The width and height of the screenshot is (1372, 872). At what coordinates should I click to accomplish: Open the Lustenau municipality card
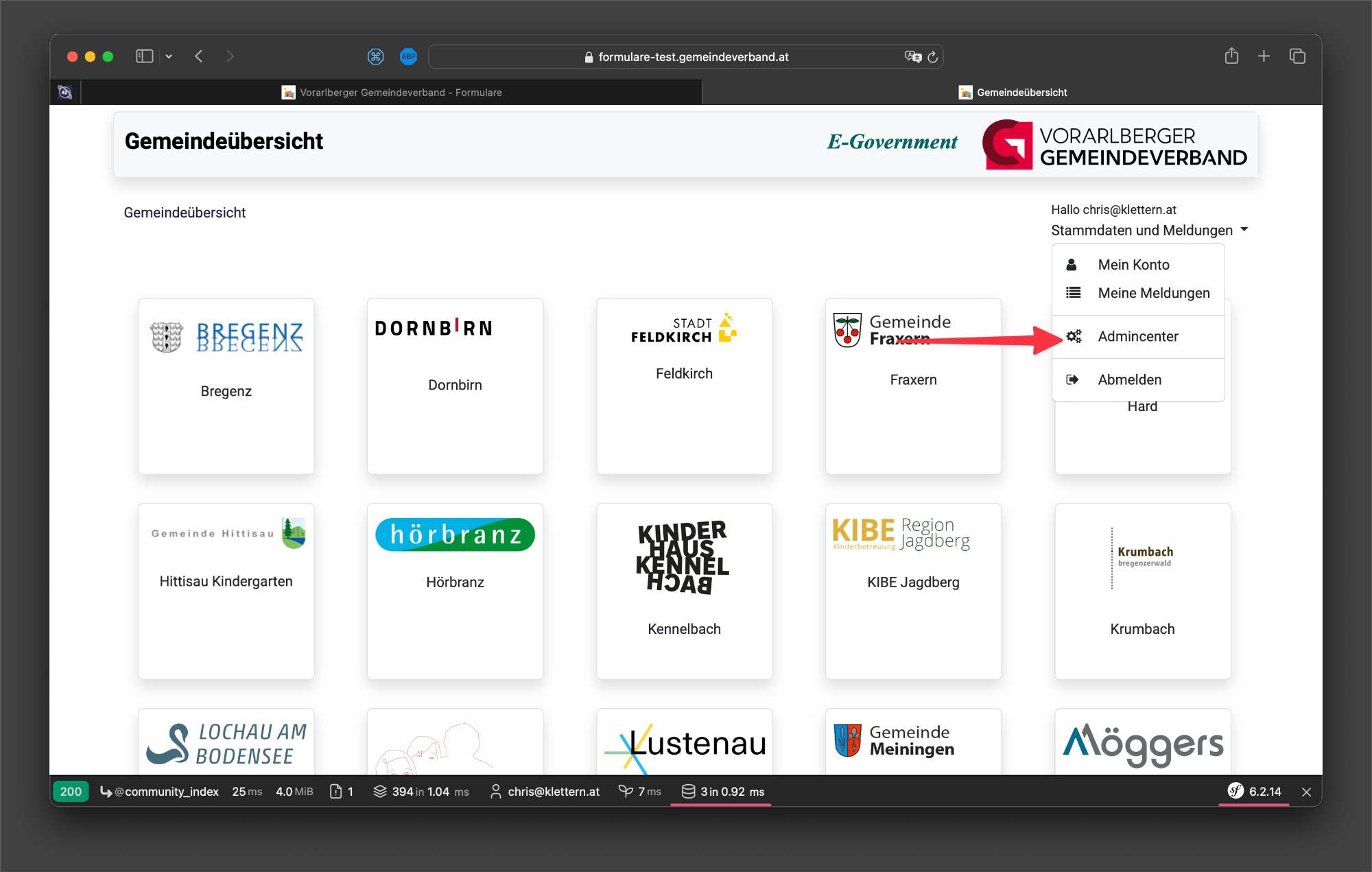(x=685, y=742)
